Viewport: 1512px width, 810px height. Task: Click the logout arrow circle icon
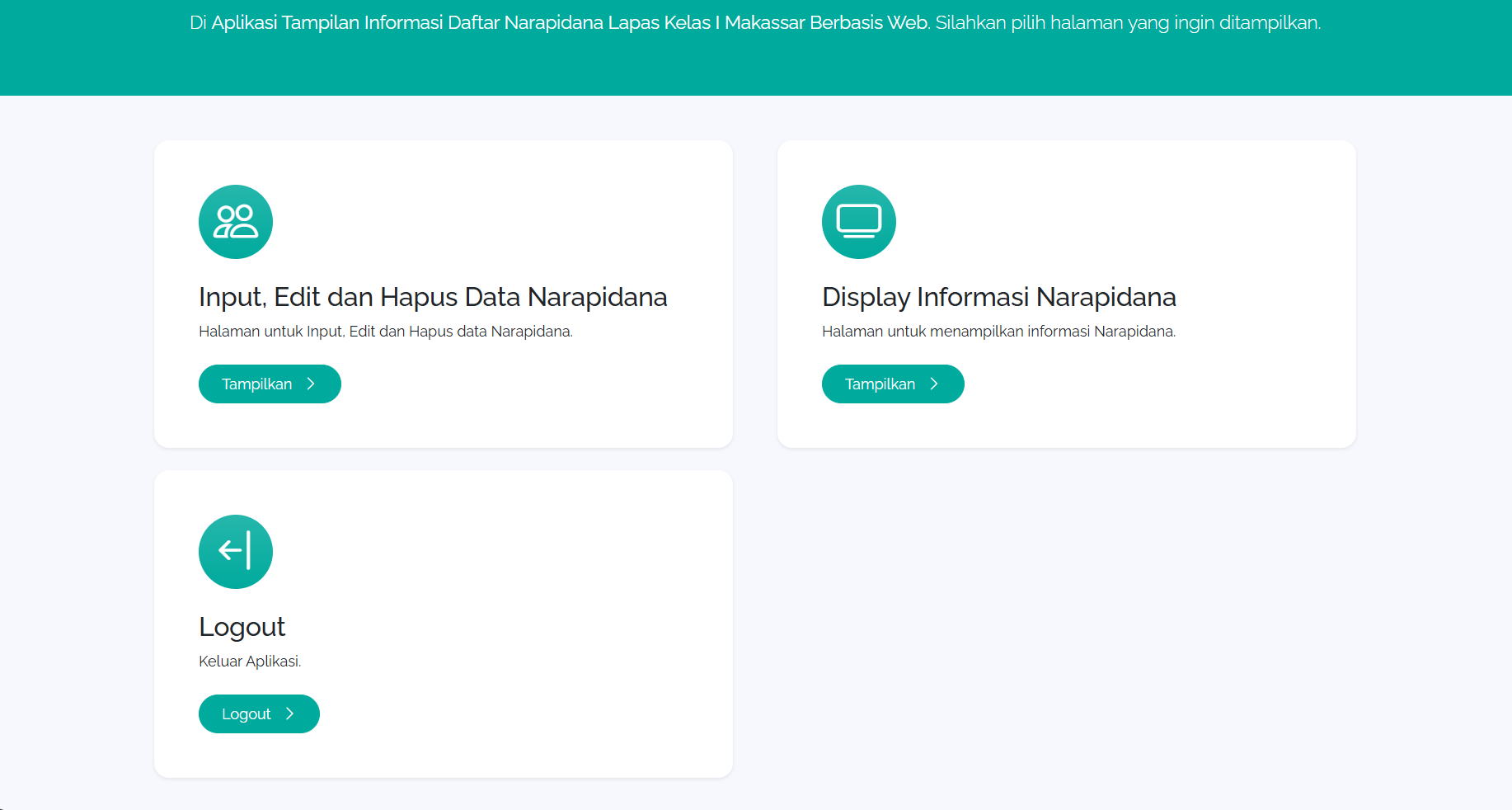pos(236,552)
